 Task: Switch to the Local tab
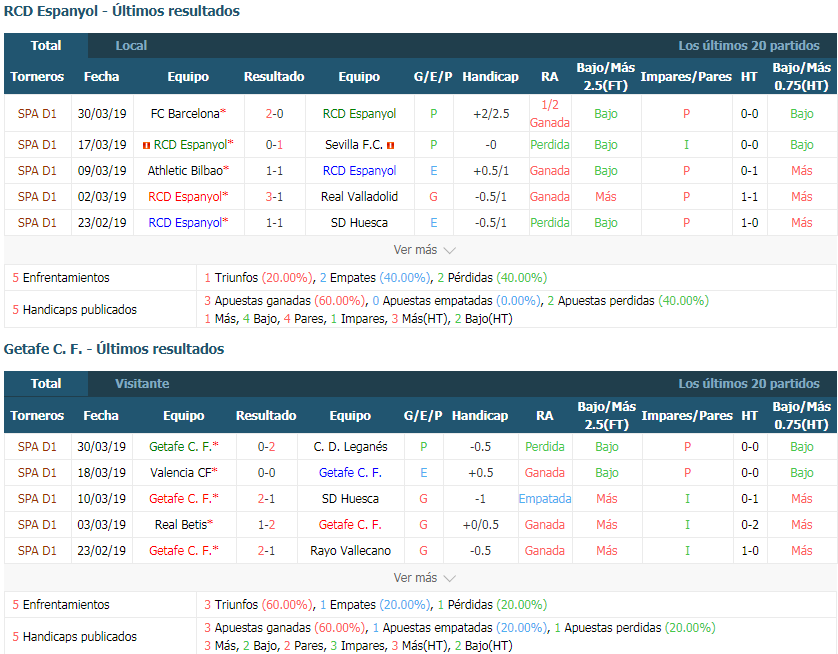(131, 46)
